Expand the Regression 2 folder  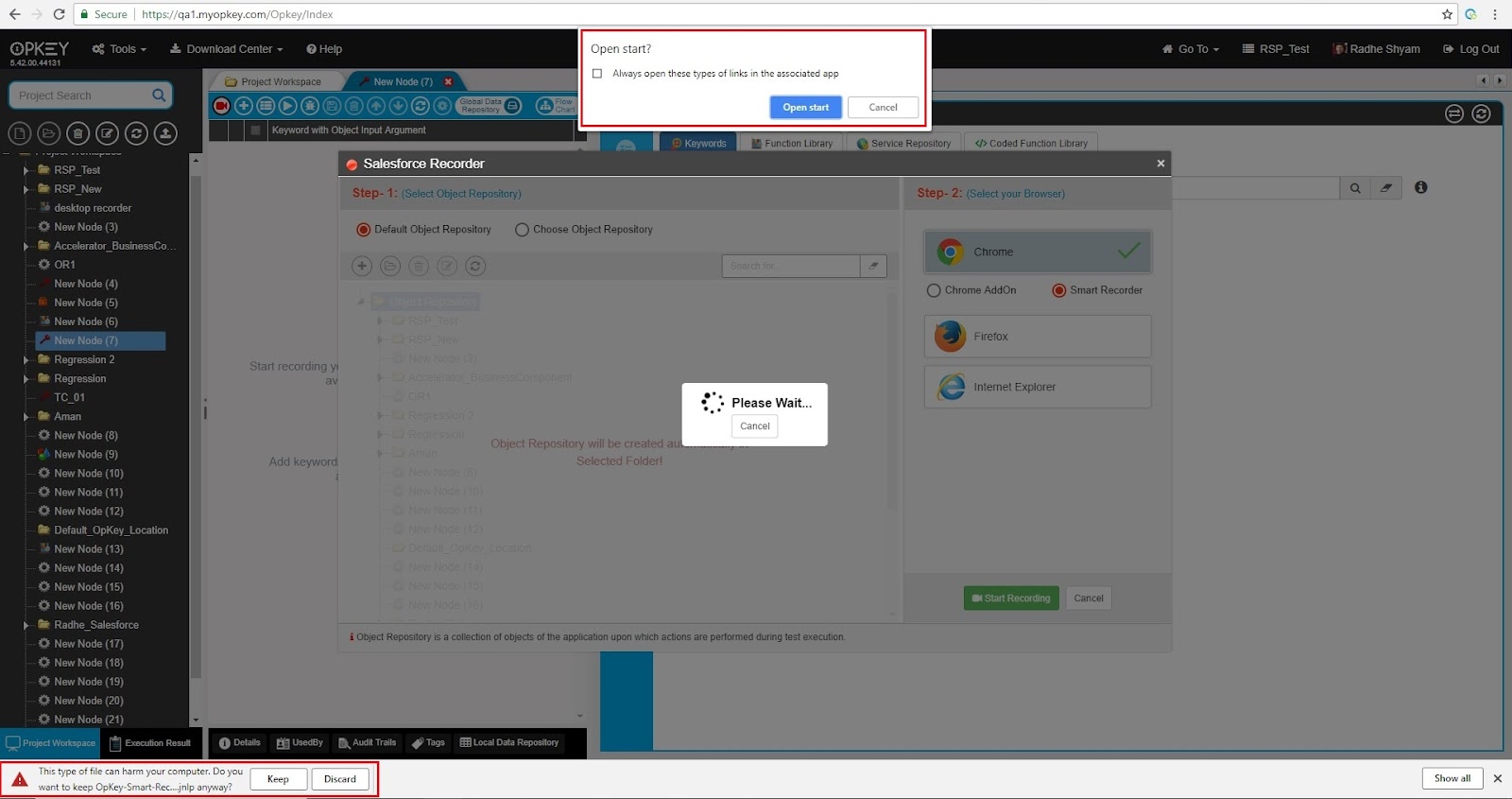click(x=26, y=359)
